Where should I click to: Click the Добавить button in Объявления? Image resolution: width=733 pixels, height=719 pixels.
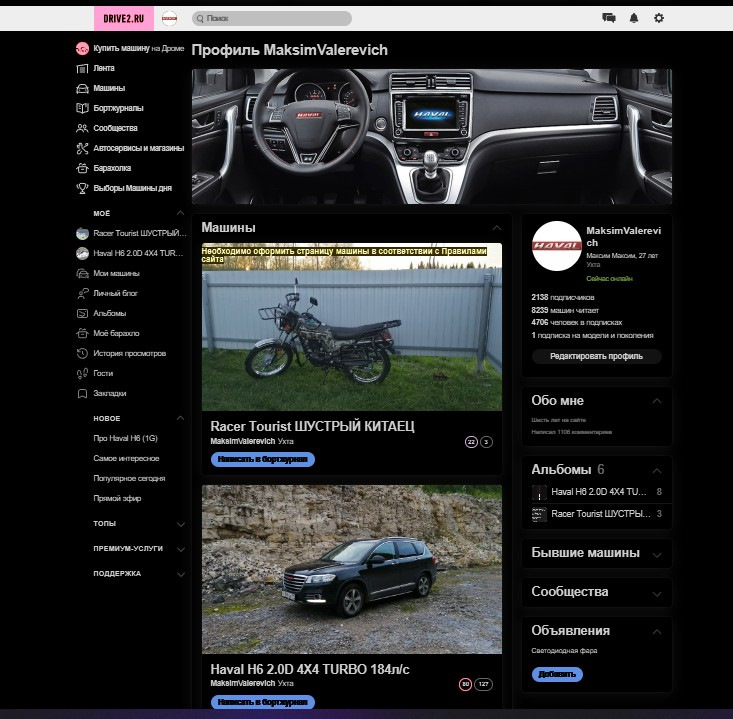(557, 675)
